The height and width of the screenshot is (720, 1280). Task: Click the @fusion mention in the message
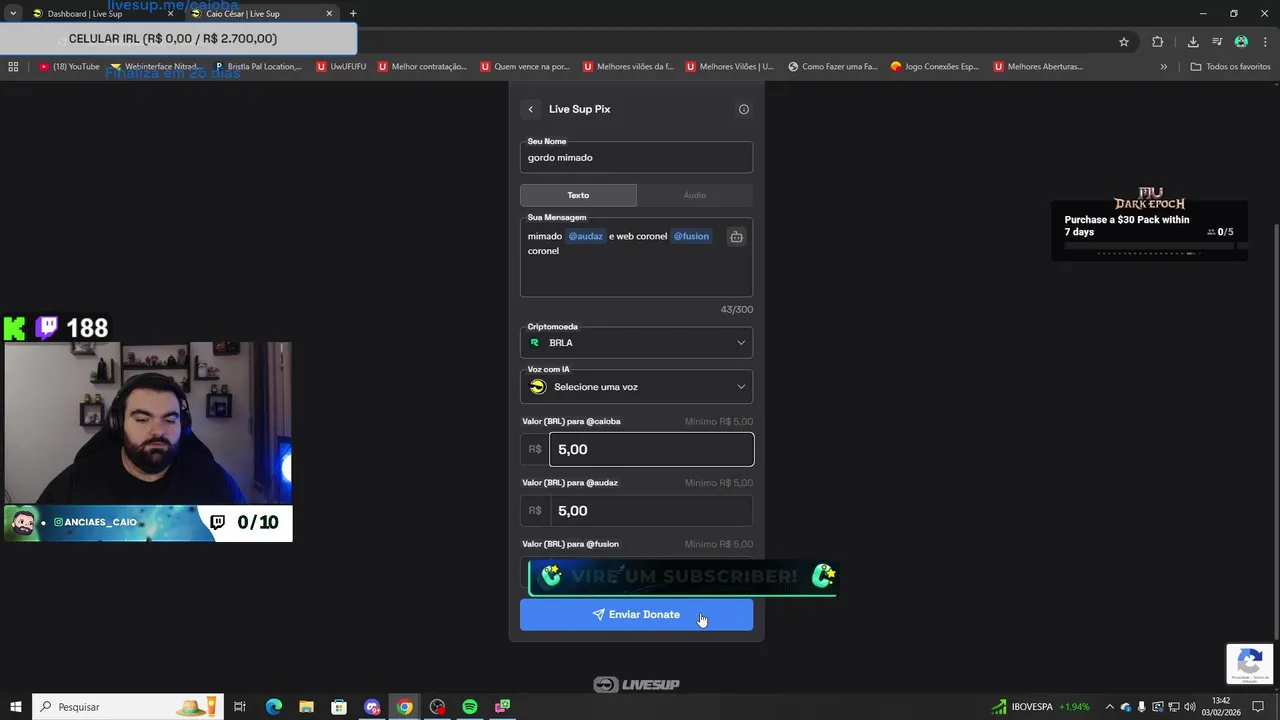pyautogui.click(x=691, y=236)
